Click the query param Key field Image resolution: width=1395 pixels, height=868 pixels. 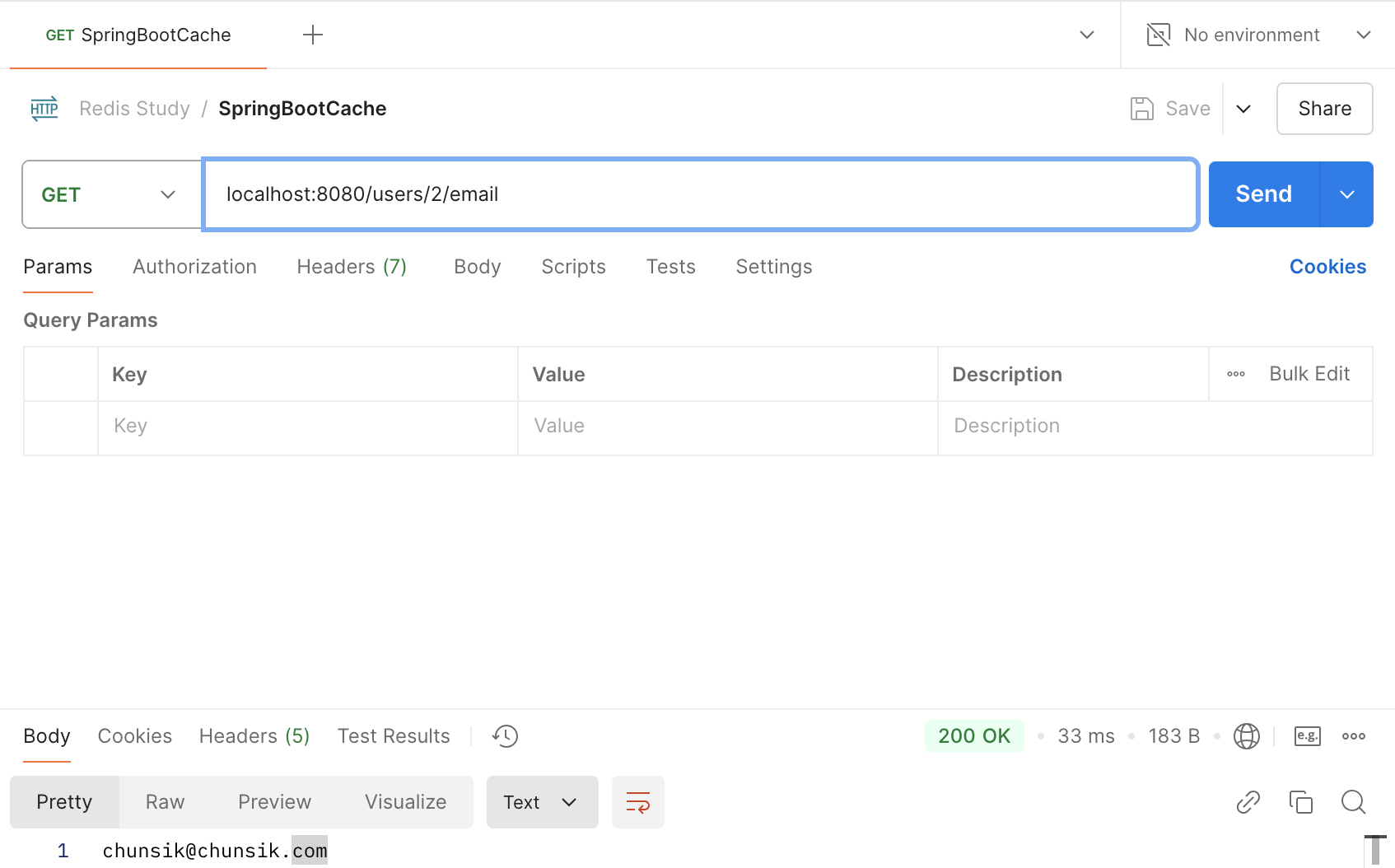pos(308,426)
